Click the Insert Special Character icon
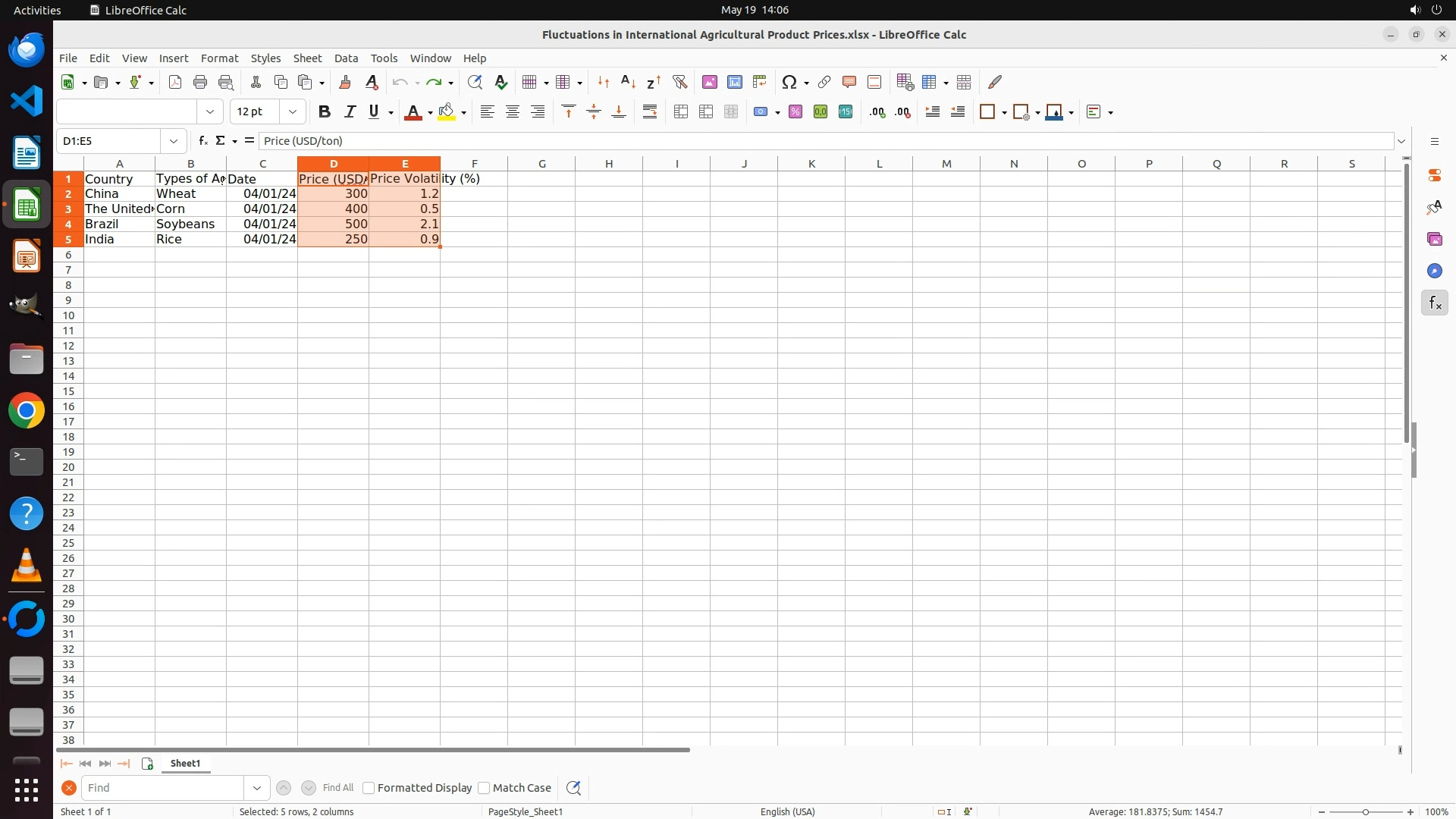The height and width of the screenshot is (819, 1456). pyautogui.click(x=789, y=82)
